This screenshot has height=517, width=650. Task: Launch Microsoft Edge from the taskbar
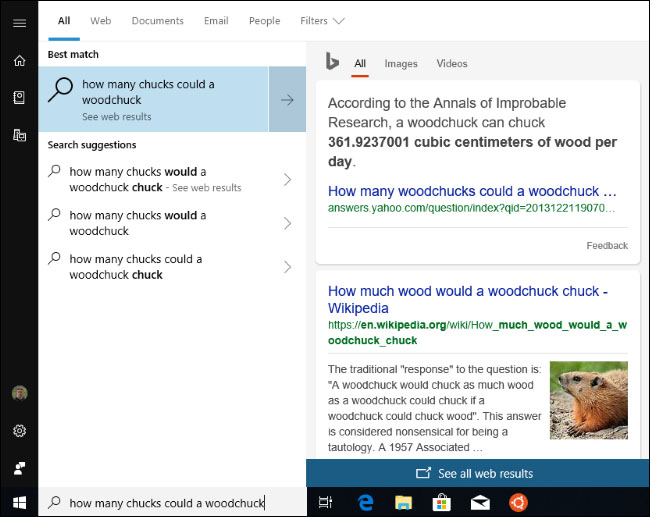click(365, 502)
